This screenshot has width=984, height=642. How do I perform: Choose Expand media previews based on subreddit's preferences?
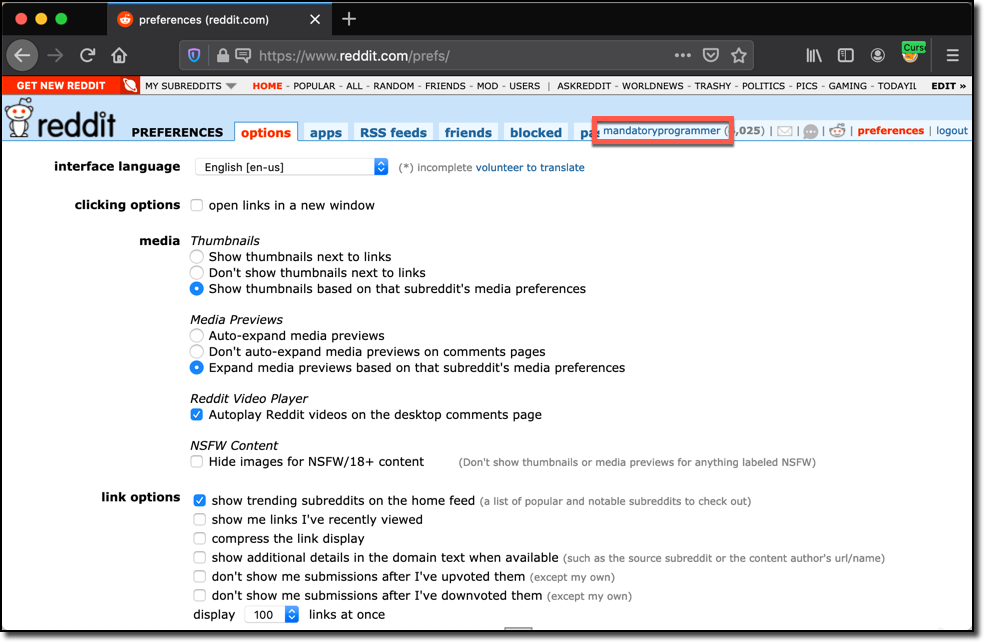(196, 368)
